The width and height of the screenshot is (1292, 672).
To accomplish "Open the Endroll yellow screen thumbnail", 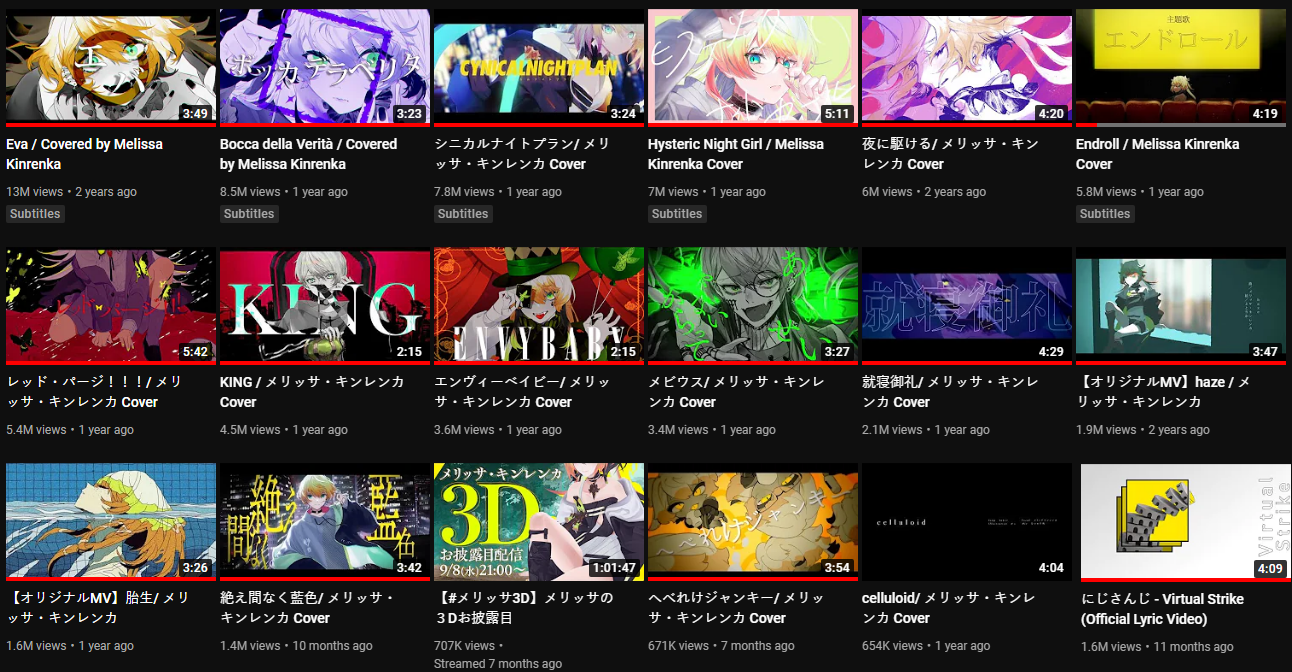I will (x=1180, y=68).
